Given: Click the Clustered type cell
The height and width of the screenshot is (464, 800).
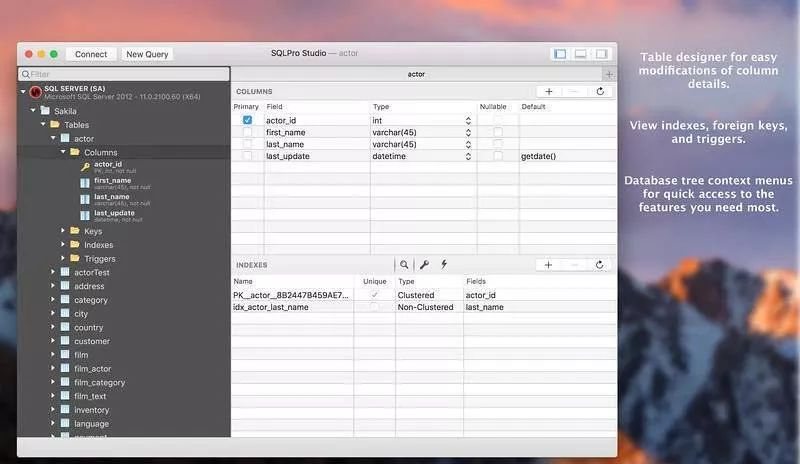Looking at the screenshot, I should [416, 295].
